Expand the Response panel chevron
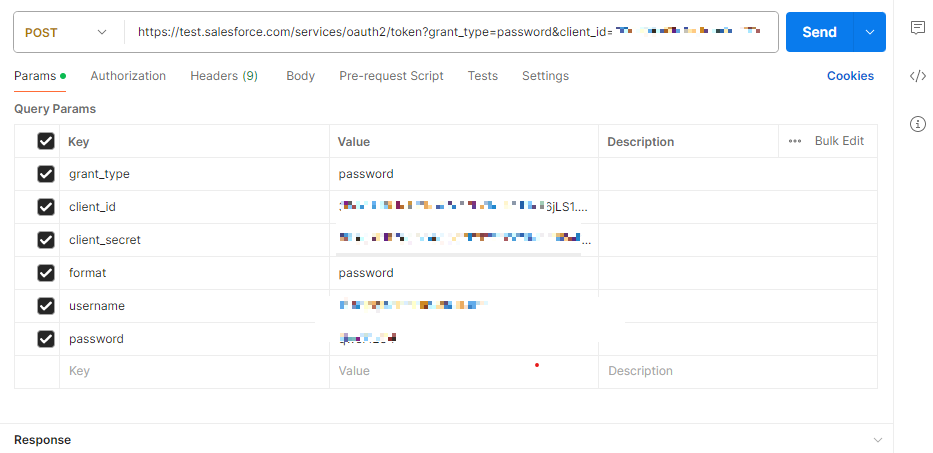The image size is (933, 453). pyautogui.click(x=878, y=440)
